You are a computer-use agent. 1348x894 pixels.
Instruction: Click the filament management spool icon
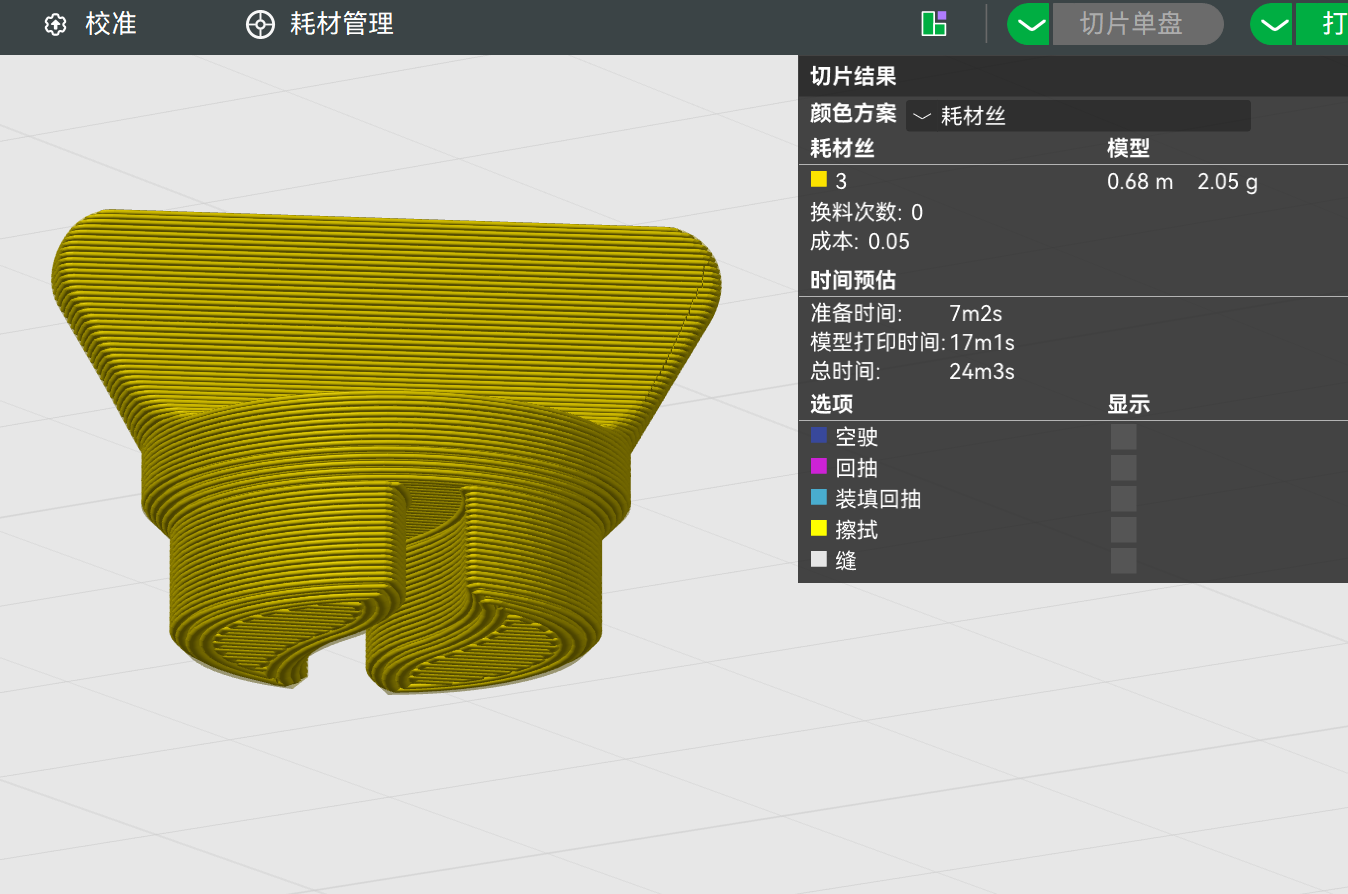click(x=260, y=25)
